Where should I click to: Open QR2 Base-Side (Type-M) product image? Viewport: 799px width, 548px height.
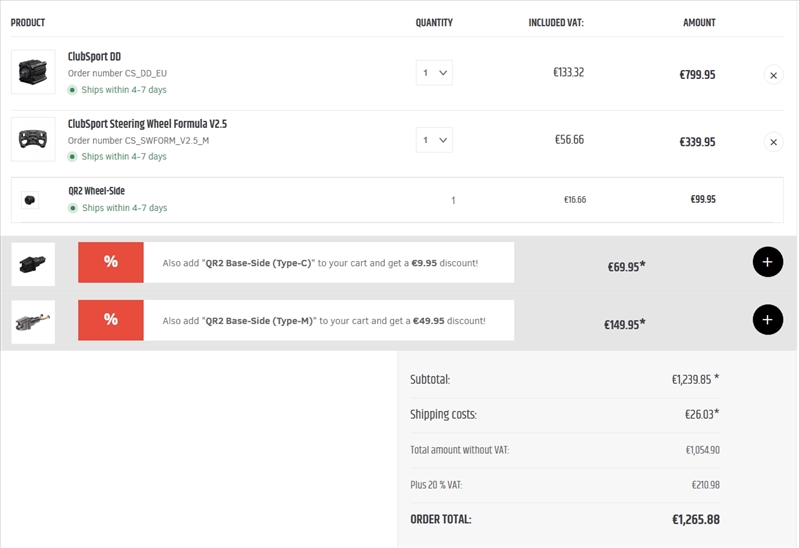pos(33,321)
